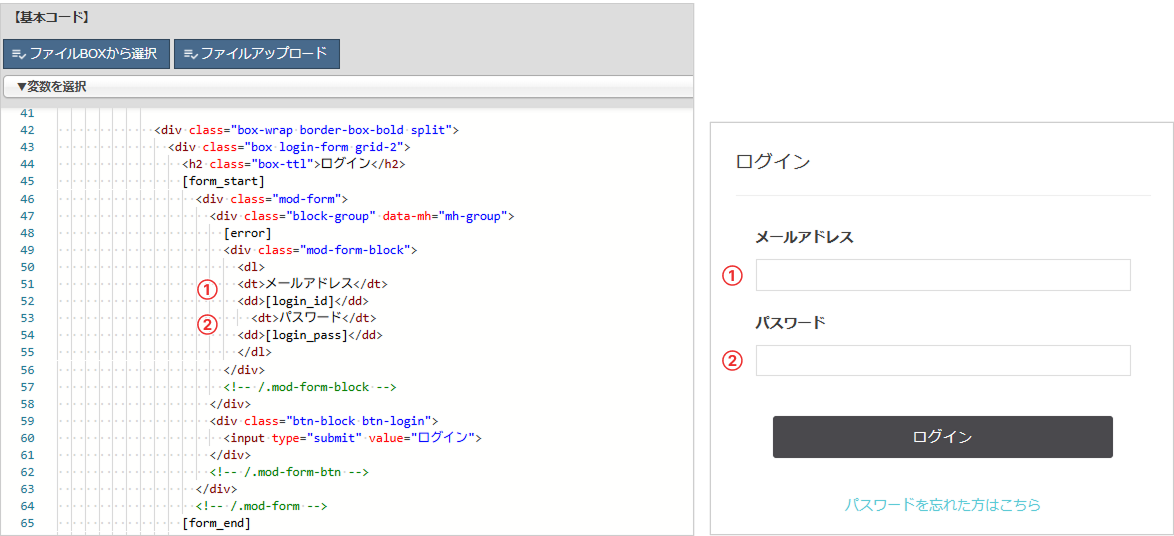Viewport: 1174px width, 536px height.
Task: Click the [form_end] tag on line 65
Action: [216, 523]
